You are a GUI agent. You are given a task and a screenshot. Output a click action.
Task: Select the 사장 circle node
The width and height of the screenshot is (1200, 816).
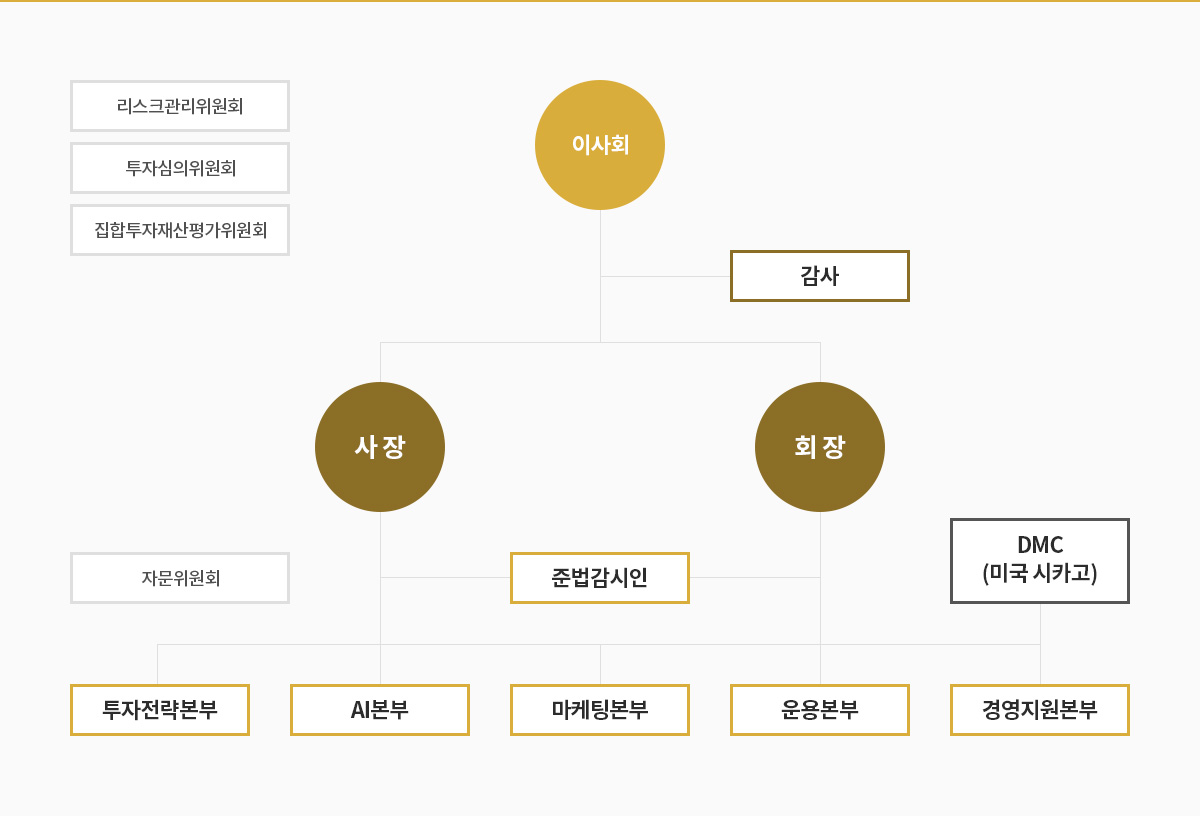[380, 447]
